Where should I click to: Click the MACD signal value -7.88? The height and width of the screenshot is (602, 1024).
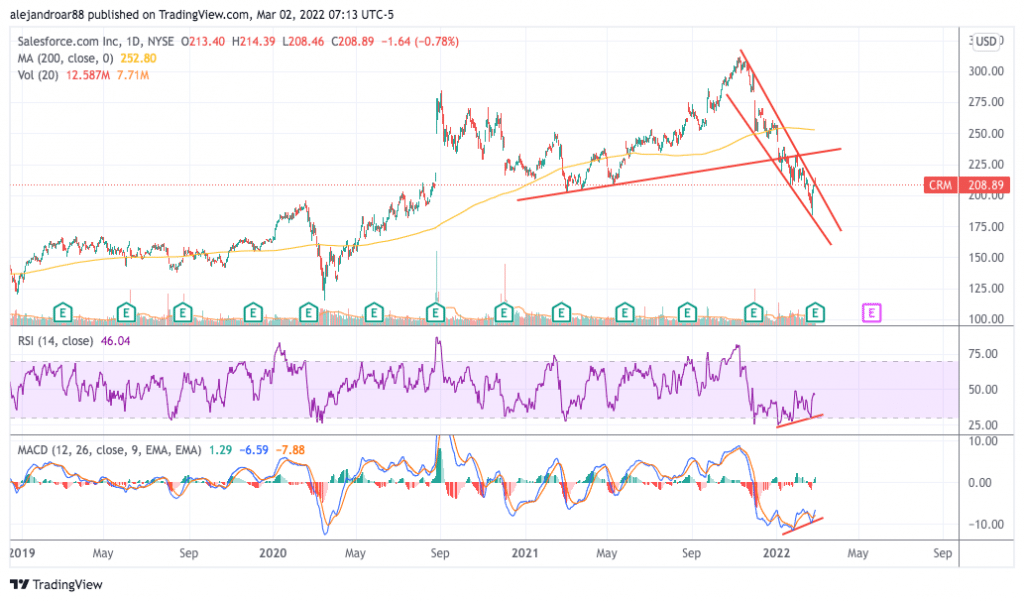290,450
